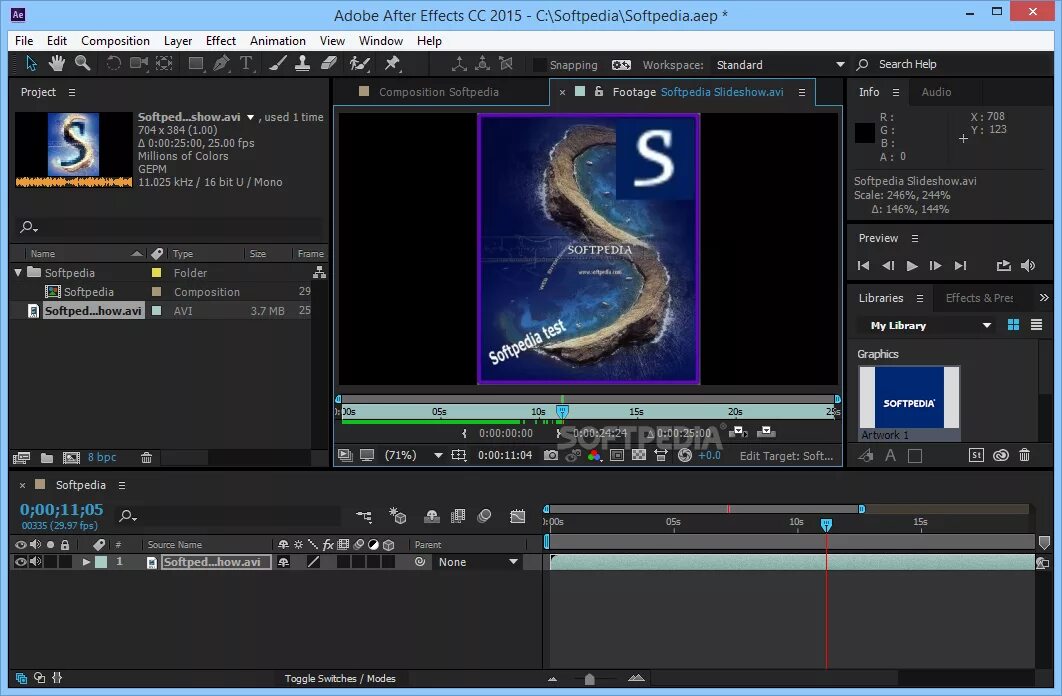The height and width of the screenshot is (696, 1062).
Task: Enable the Snapping checkbox
Action: [540, 65]
